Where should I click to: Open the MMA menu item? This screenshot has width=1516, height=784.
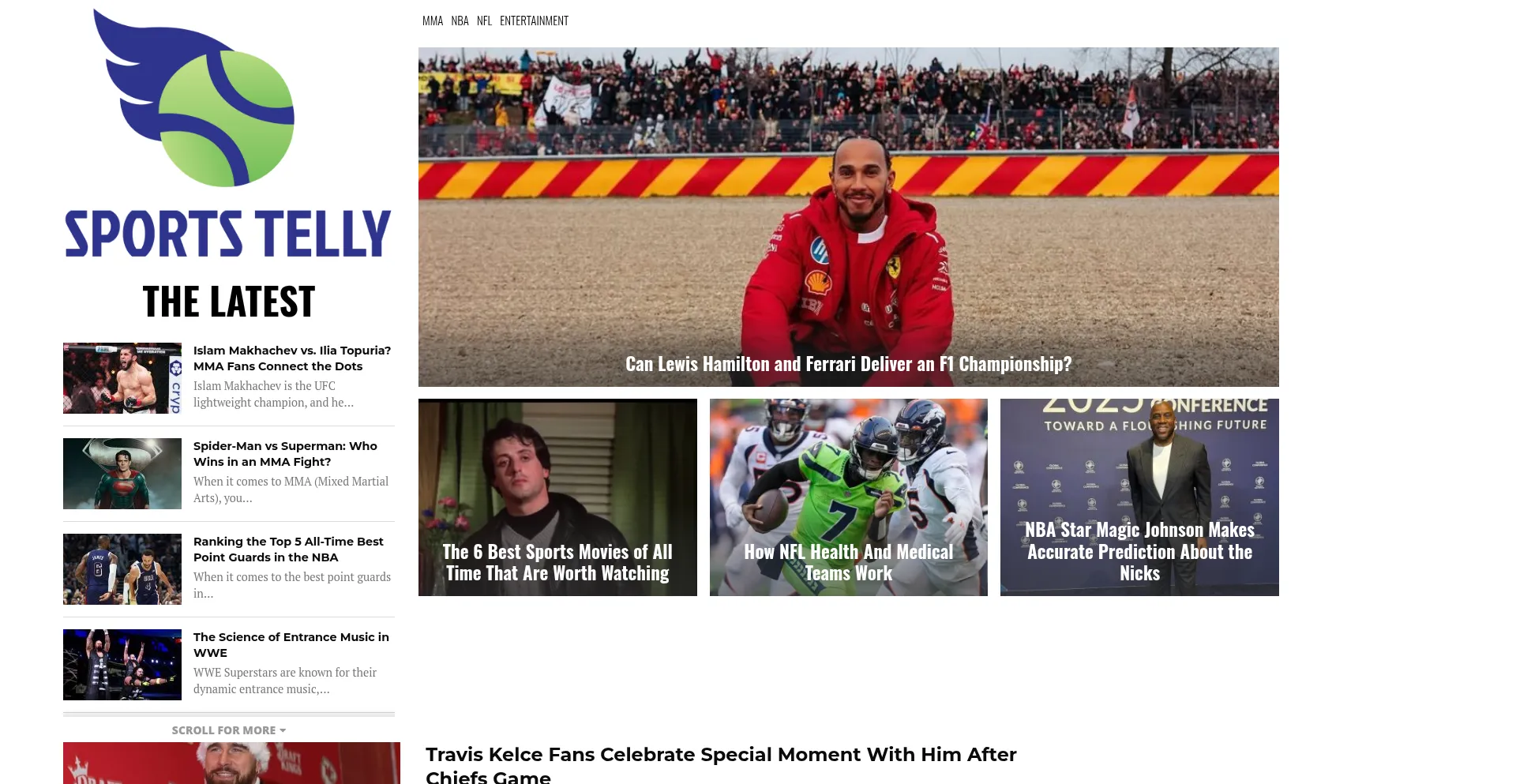(x=433, y=21)
